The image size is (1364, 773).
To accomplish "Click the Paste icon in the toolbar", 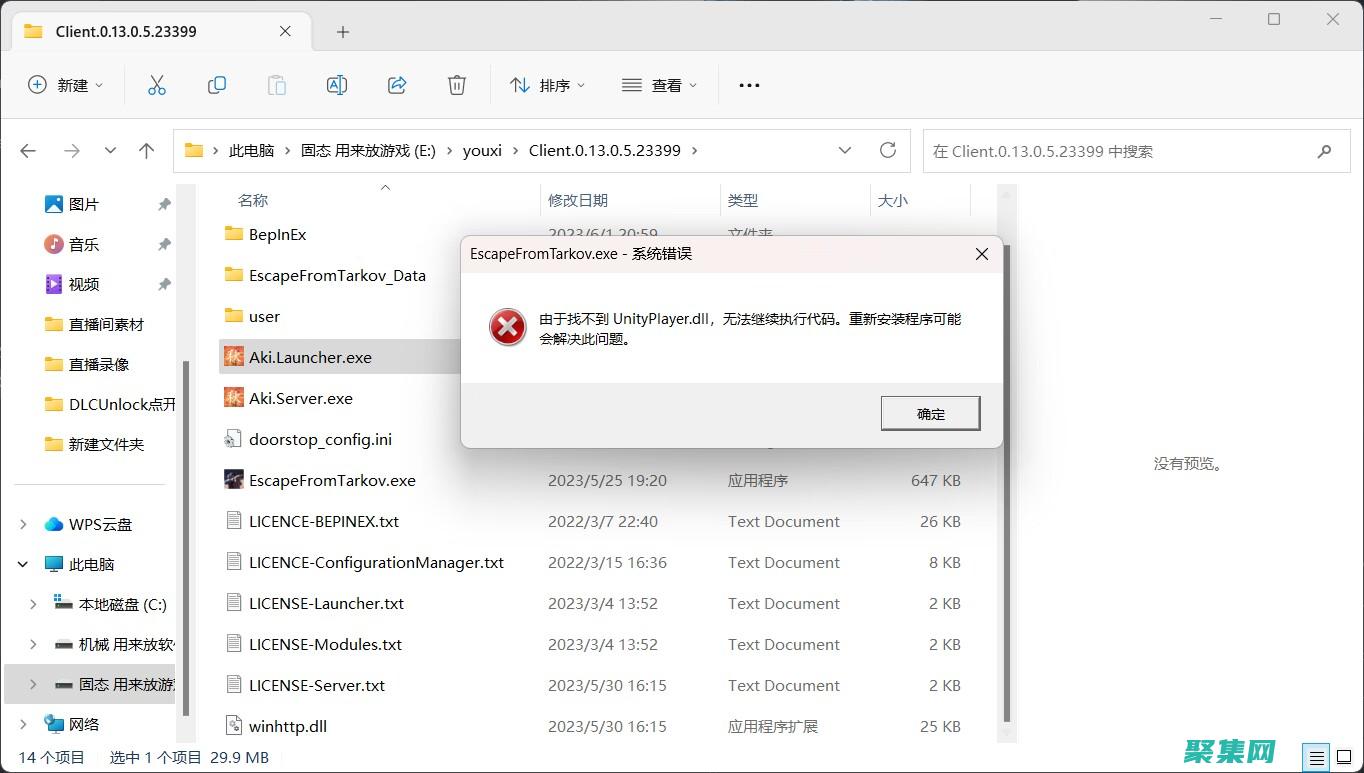I will pyautogui.click(x=276, y=85).
